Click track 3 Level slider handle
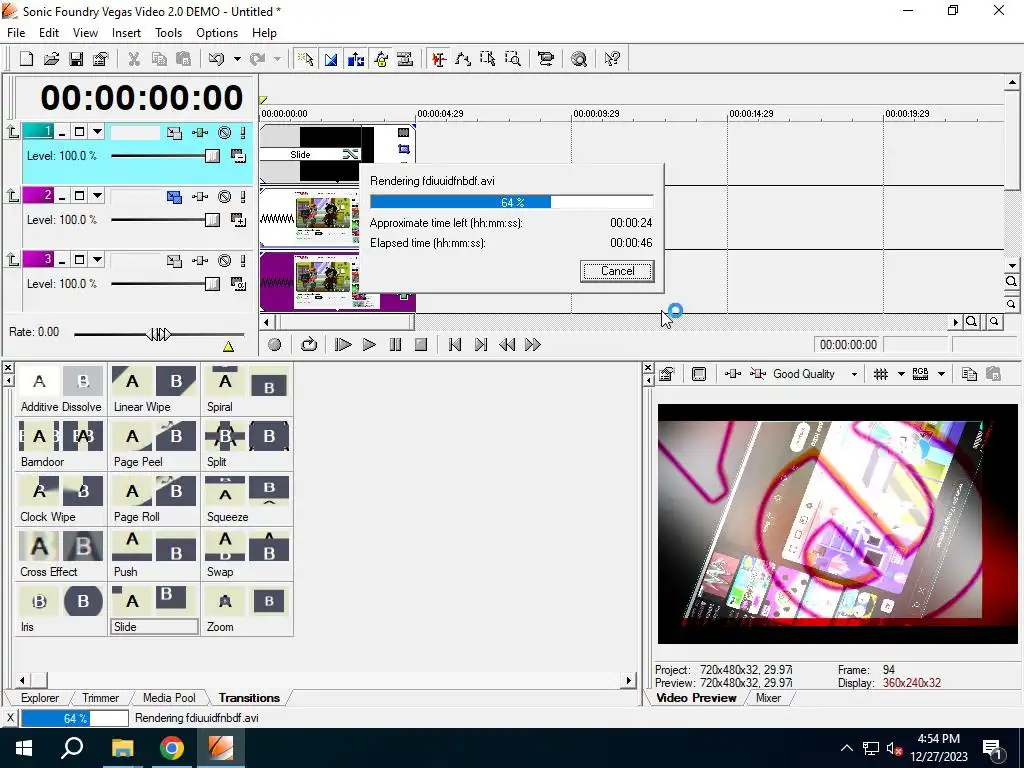Screen dimensions: 1024x768 [x=212, y=284]
